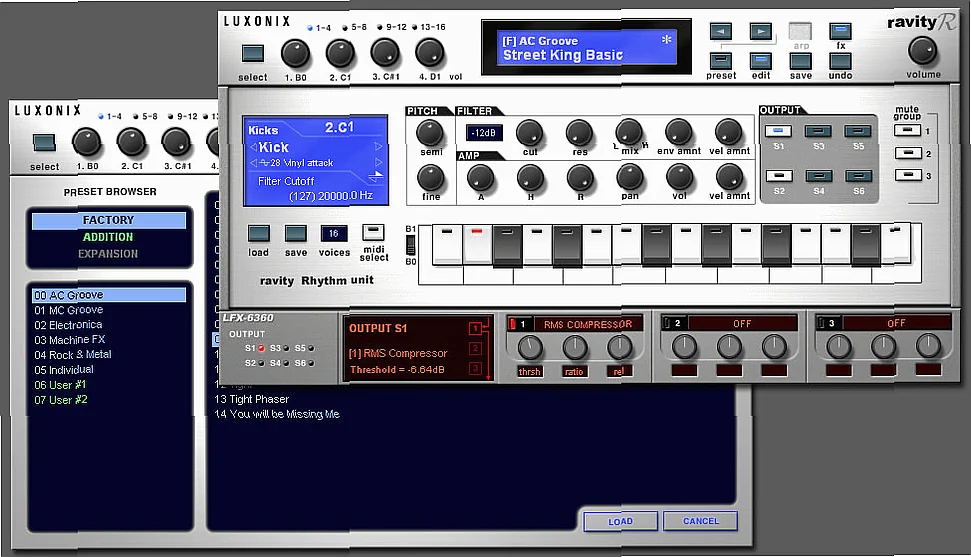Click the 1. B0 part knob in front window
Screen dimensions: 971x557
(295, 54)
